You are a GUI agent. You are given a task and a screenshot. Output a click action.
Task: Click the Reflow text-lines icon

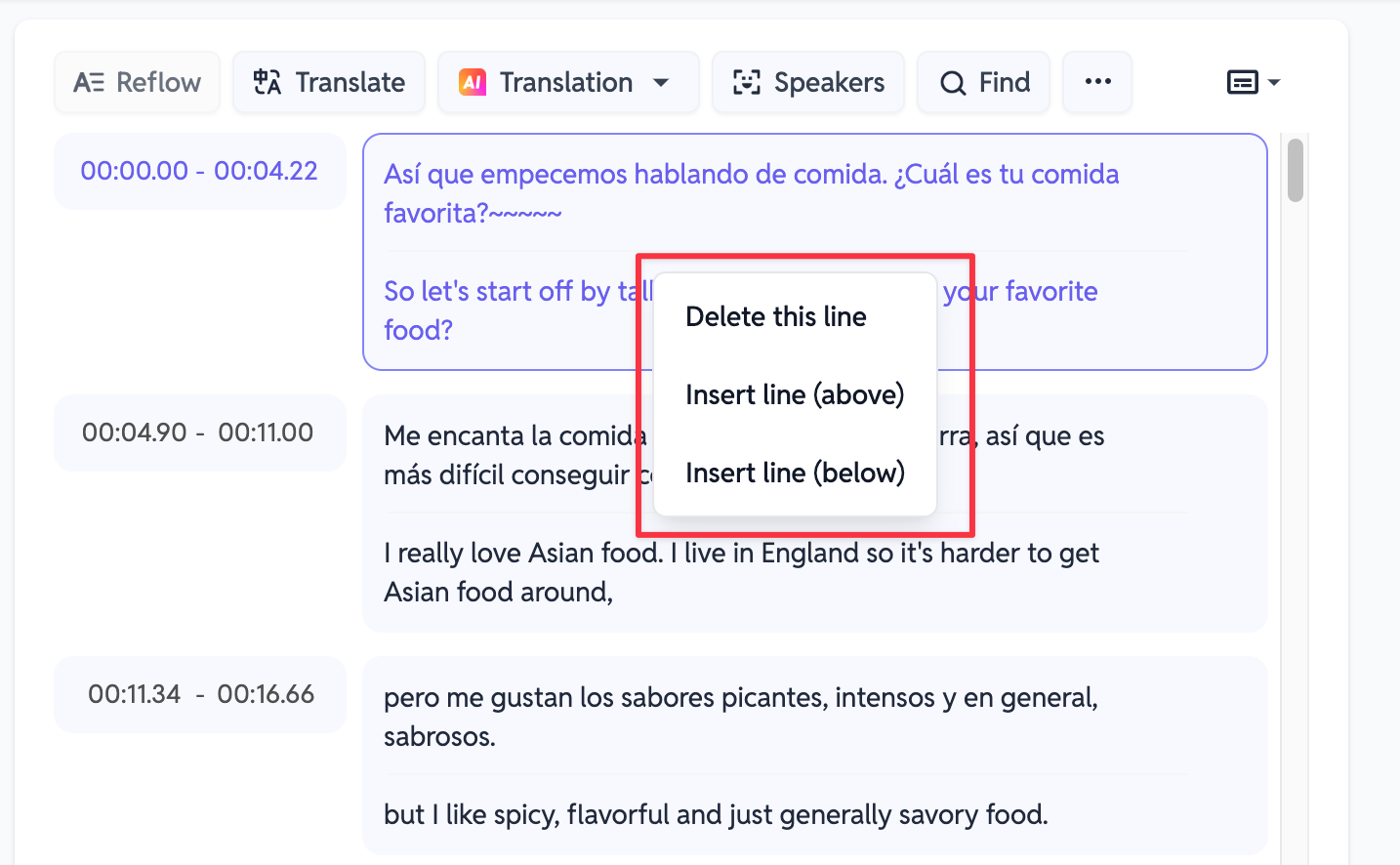coord(89,82)
